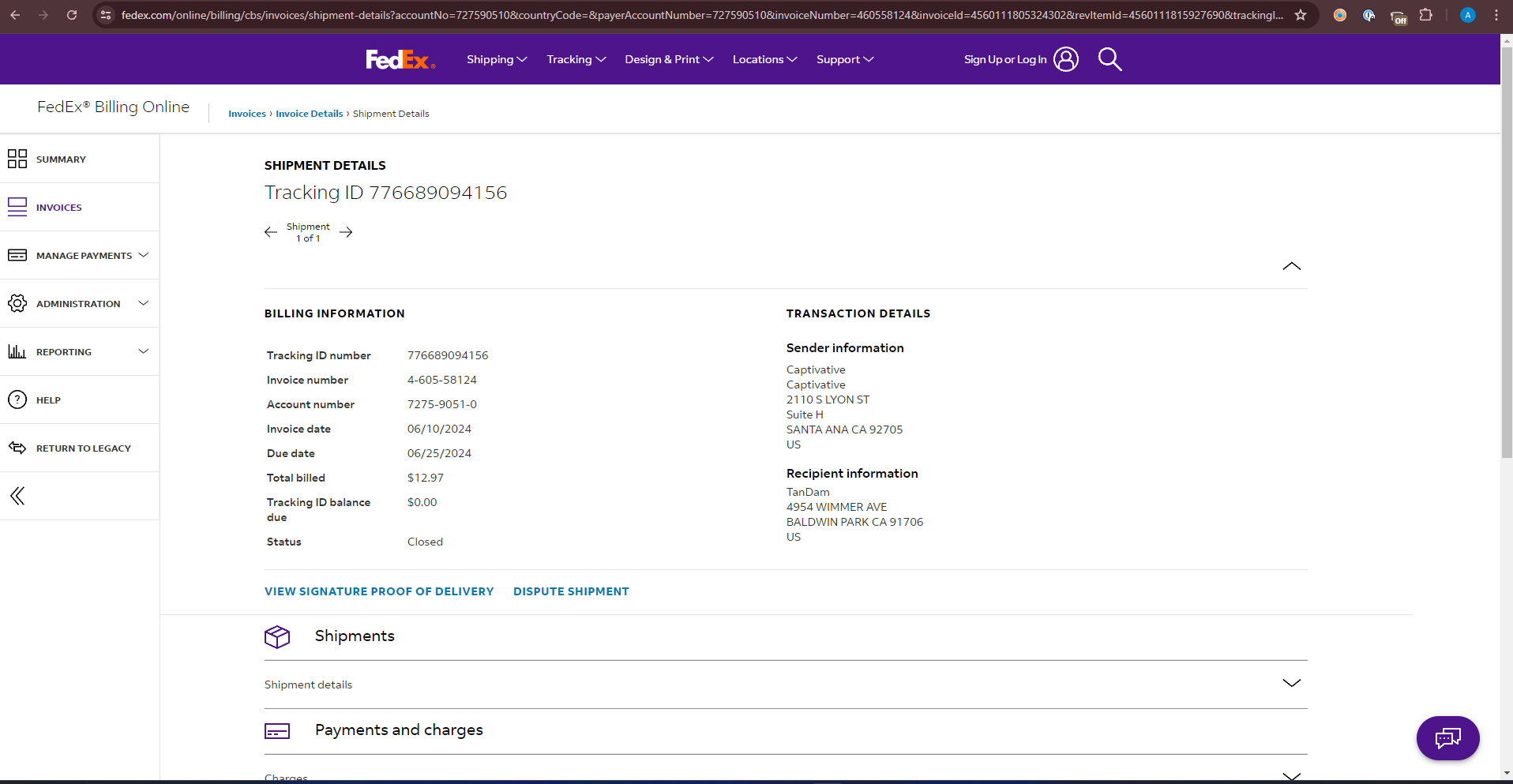Go back in browser history
The height and width of the screenshot is (784, 1513).
pos(15,15)
